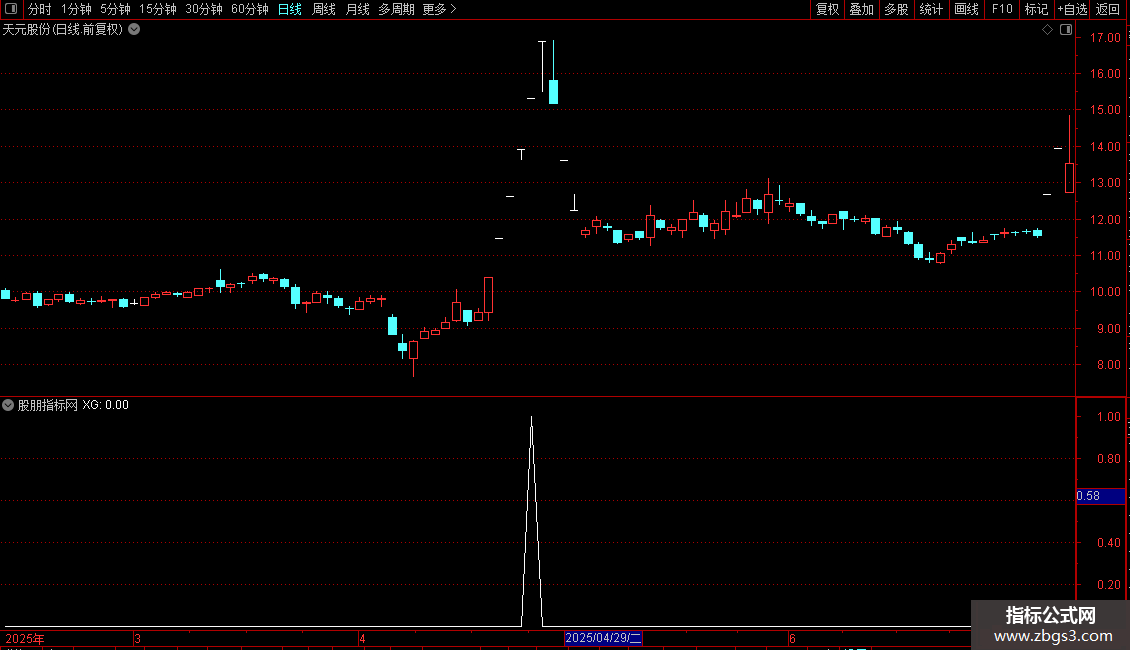This screenshot has width=1130, height=650.
Task: Select the 1分钟 period tab
Action: coord(76,9)
